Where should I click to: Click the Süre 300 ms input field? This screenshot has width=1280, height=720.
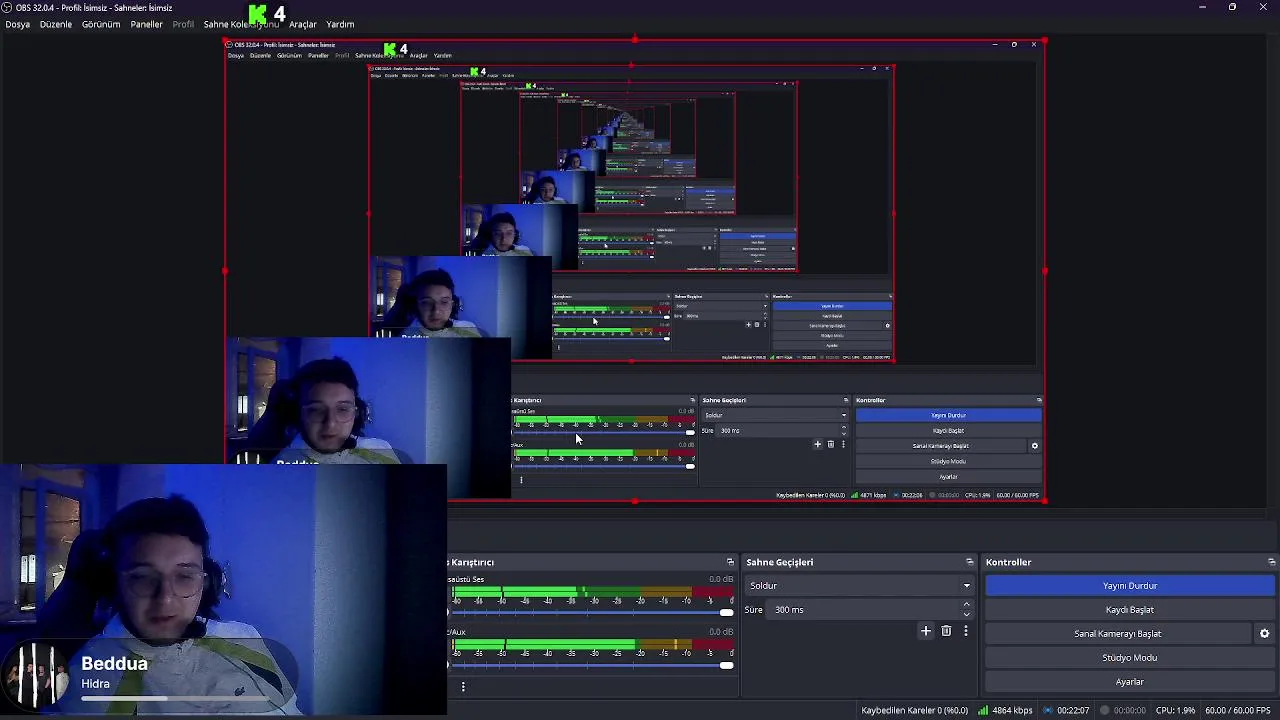click(x=864, y=610)
